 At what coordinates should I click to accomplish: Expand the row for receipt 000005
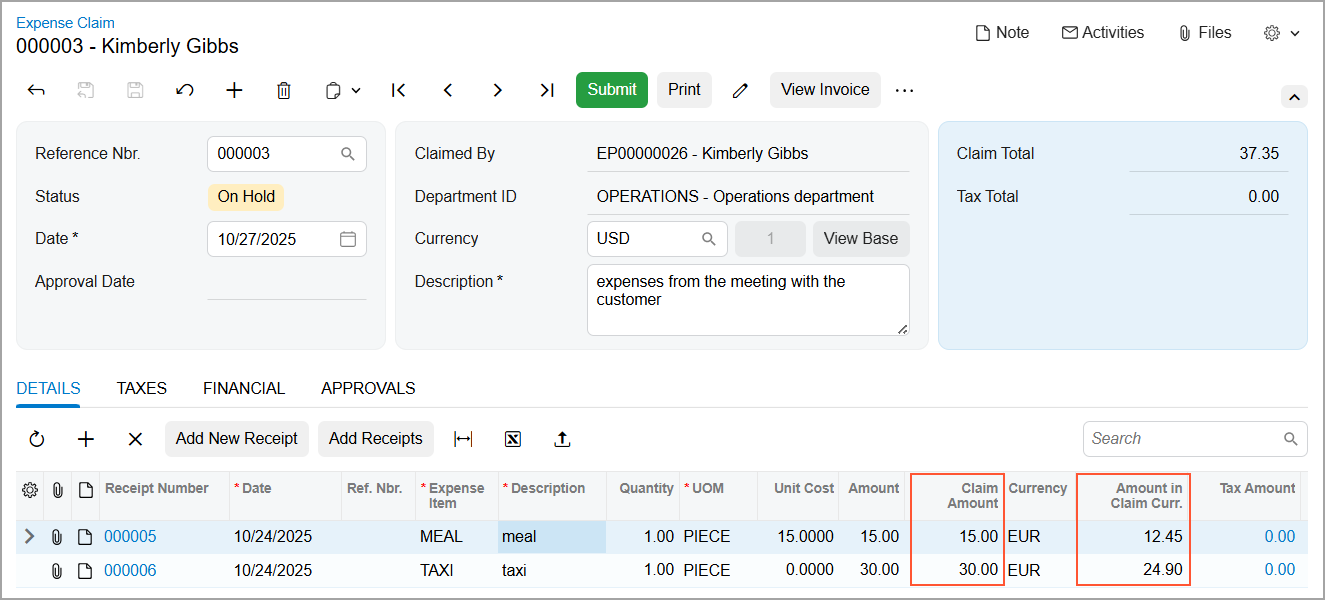click(29, 537)
